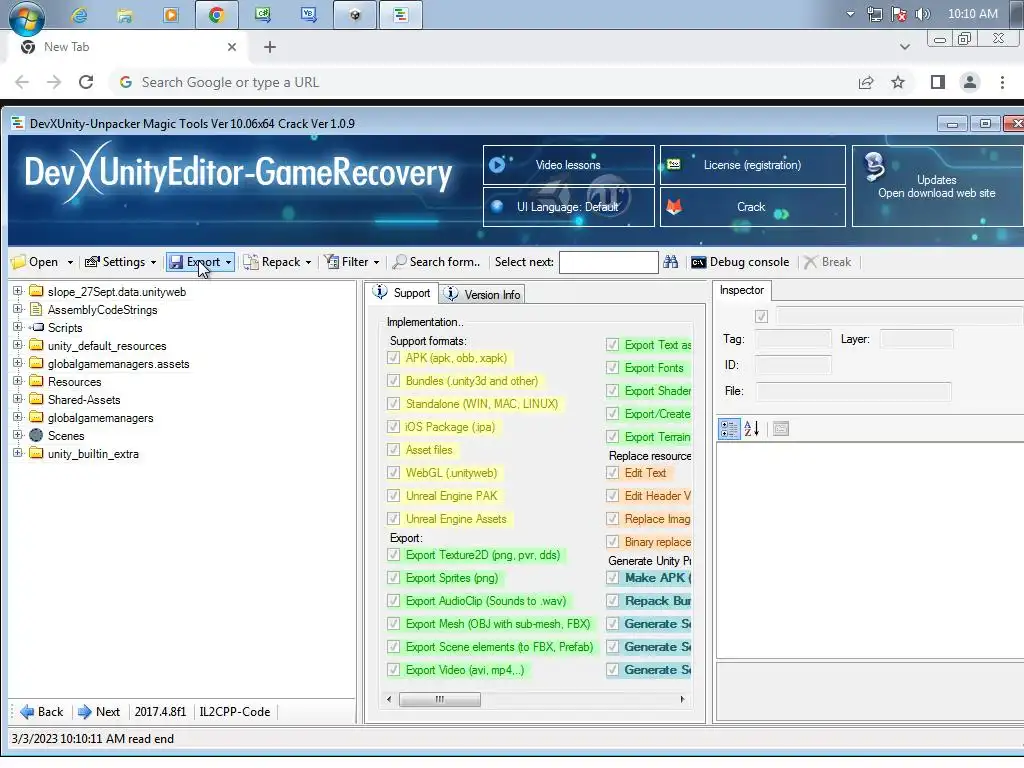Toggle Export AudioClip checkbox

point(393,600)
